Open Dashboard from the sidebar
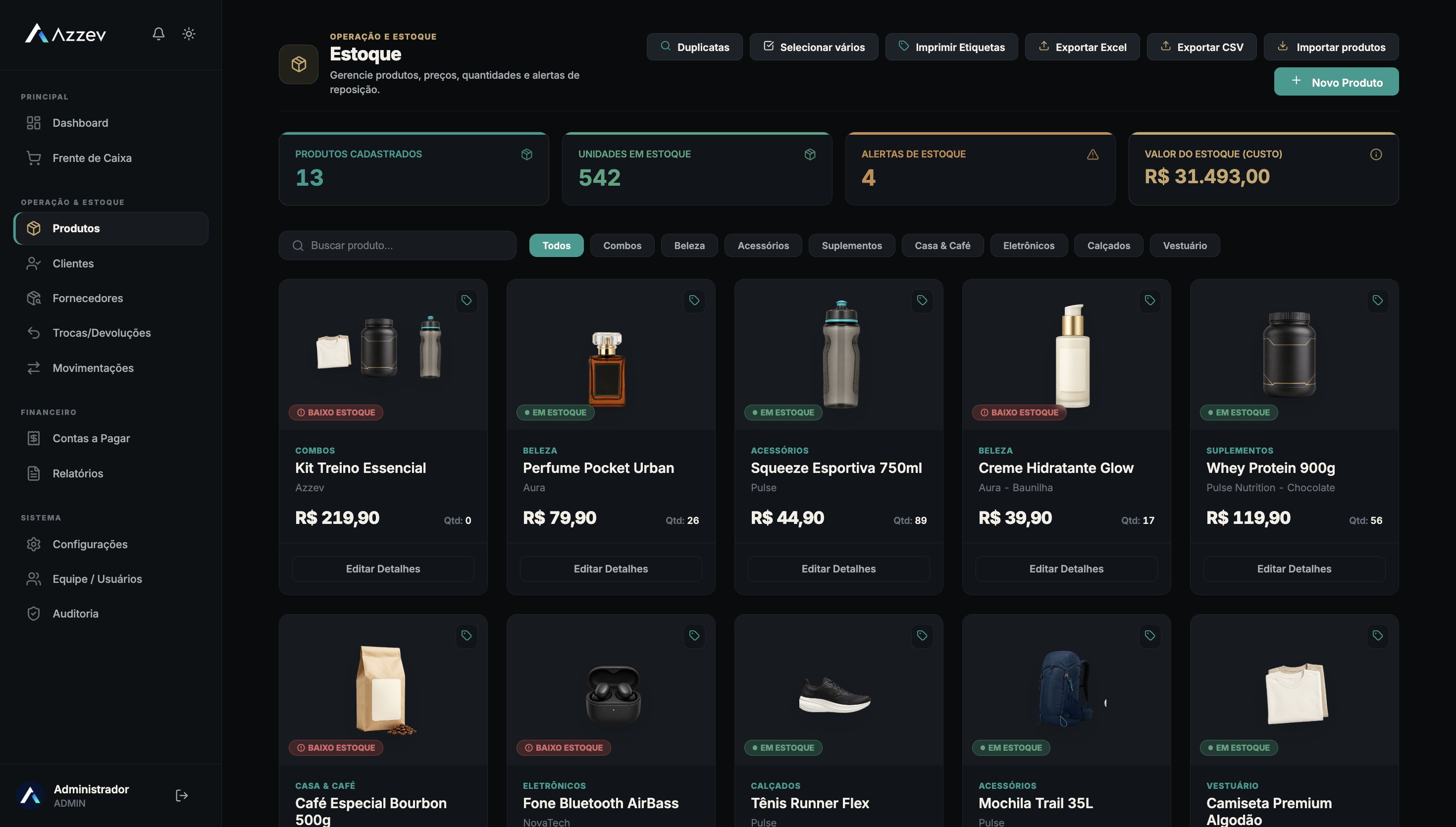The width and height of the screenshot is (1456, 827). pyautogui.click(x=111, y=123)
